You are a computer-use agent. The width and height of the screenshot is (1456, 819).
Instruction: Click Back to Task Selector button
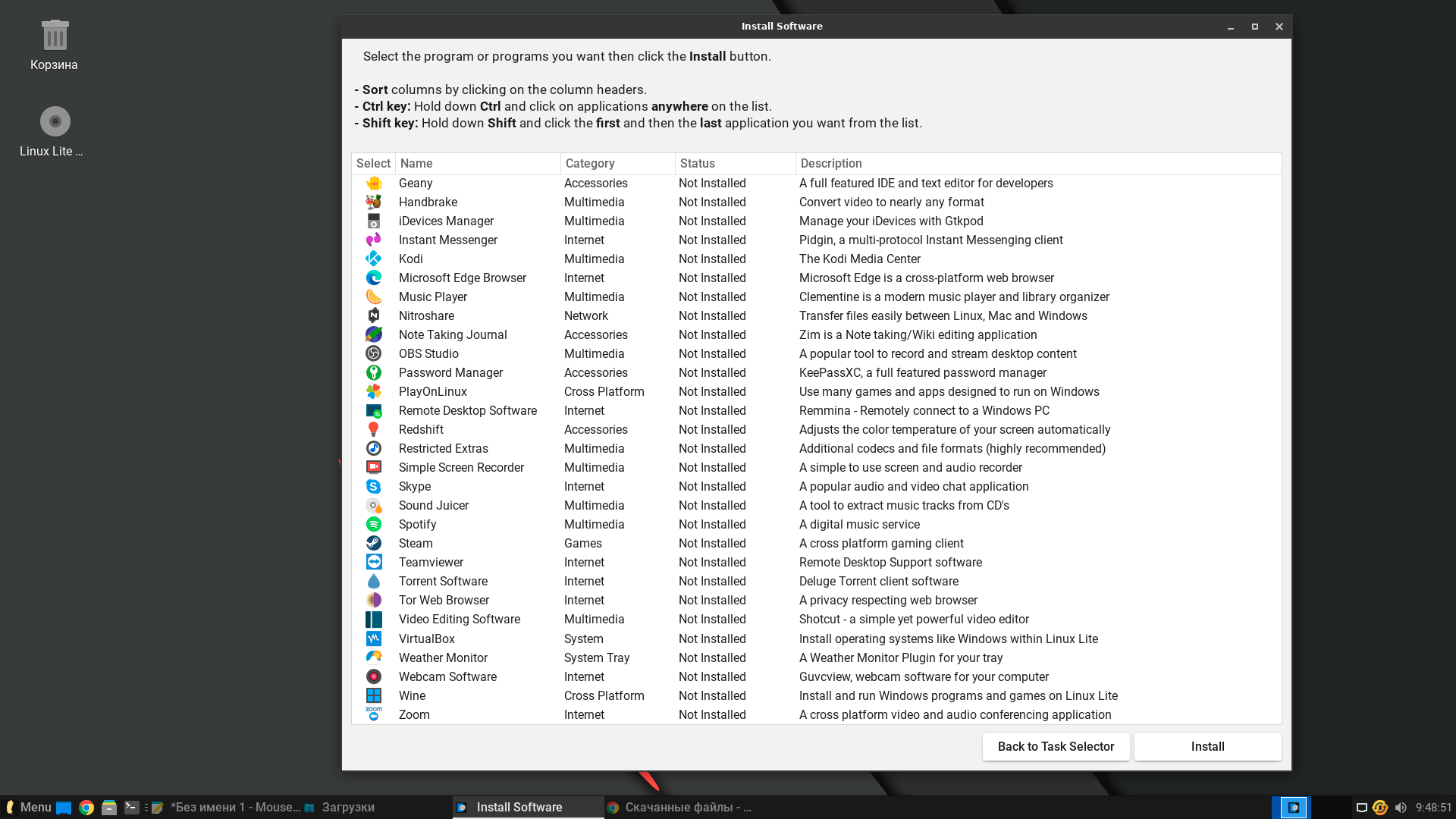[x=1056, y=746]
